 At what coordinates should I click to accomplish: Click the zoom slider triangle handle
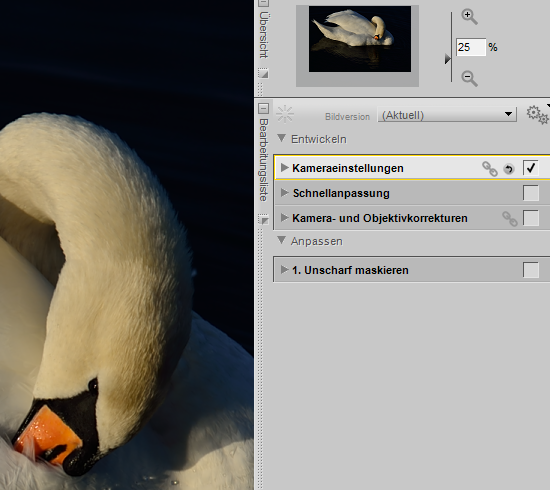pos(447,59)
